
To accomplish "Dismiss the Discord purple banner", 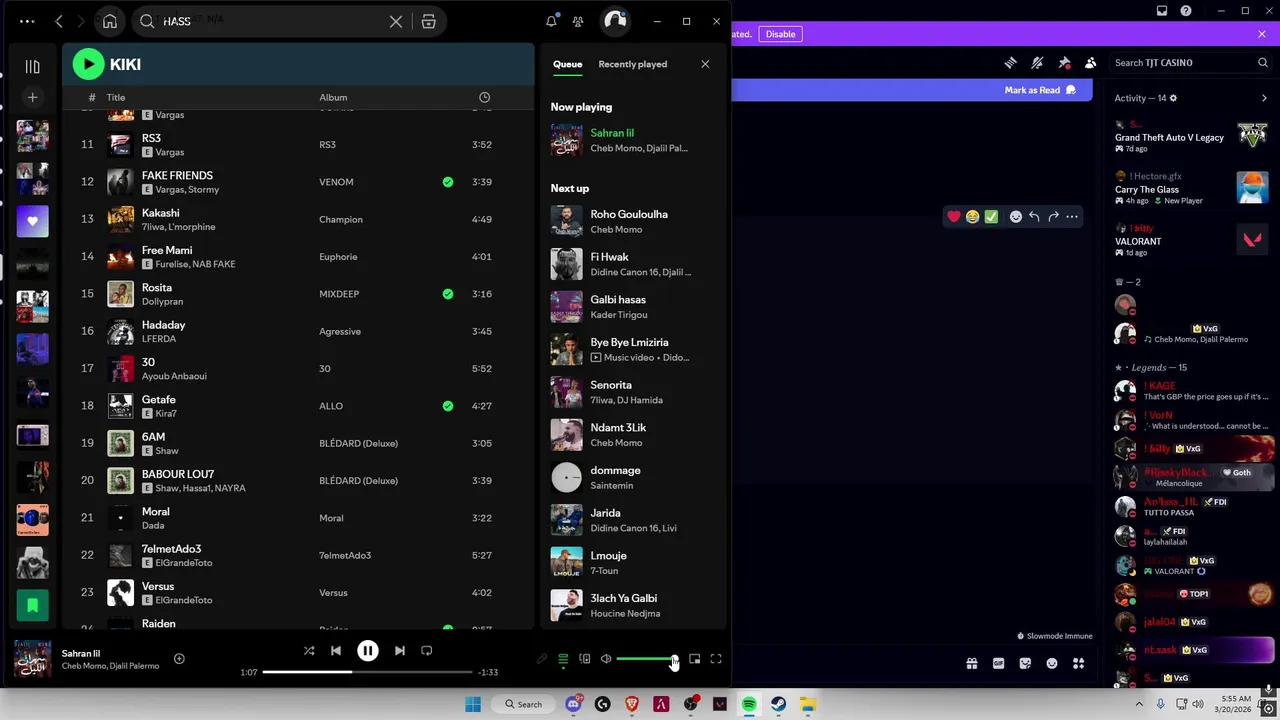I will [x=1262, y=34].
